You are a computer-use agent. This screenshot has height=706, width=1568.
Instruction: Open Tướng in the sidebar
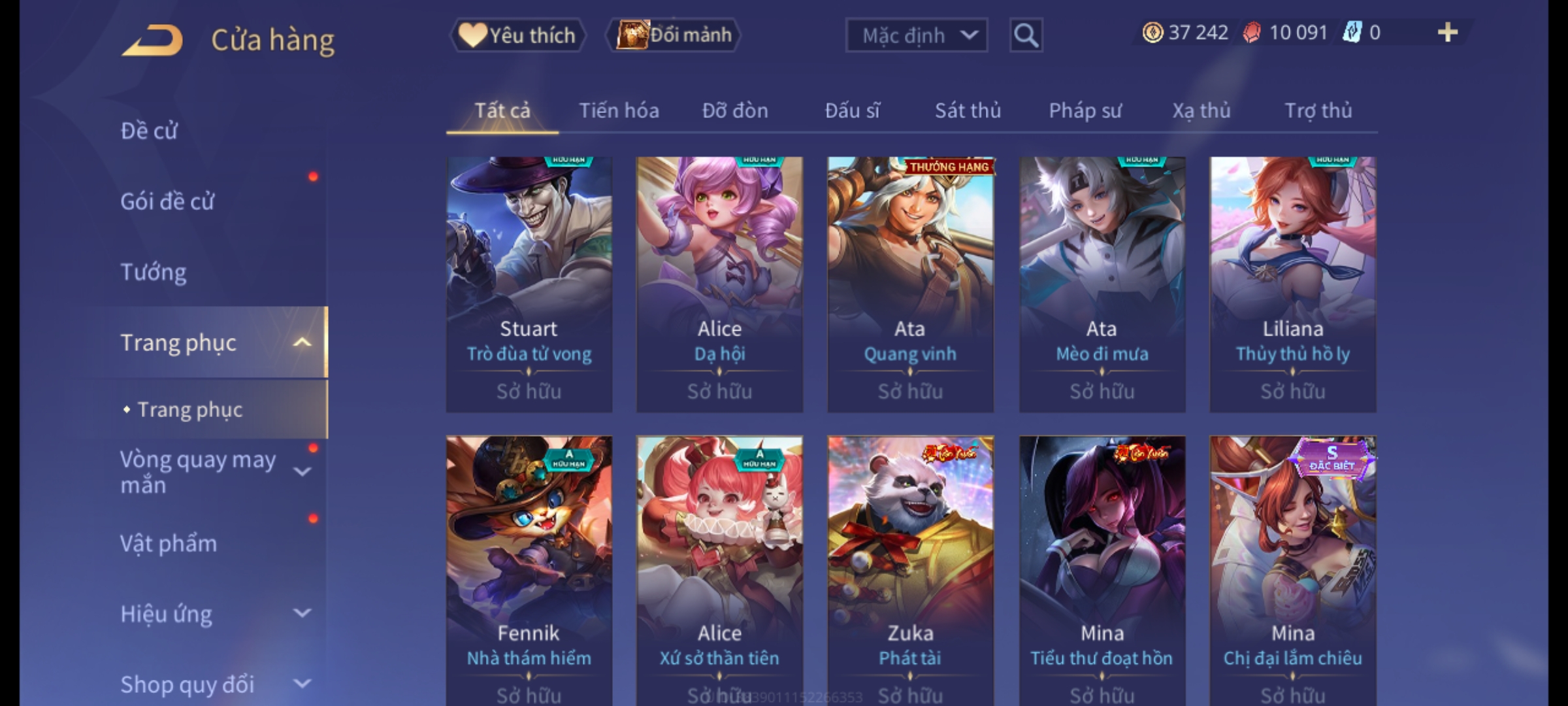coord(154,272)
